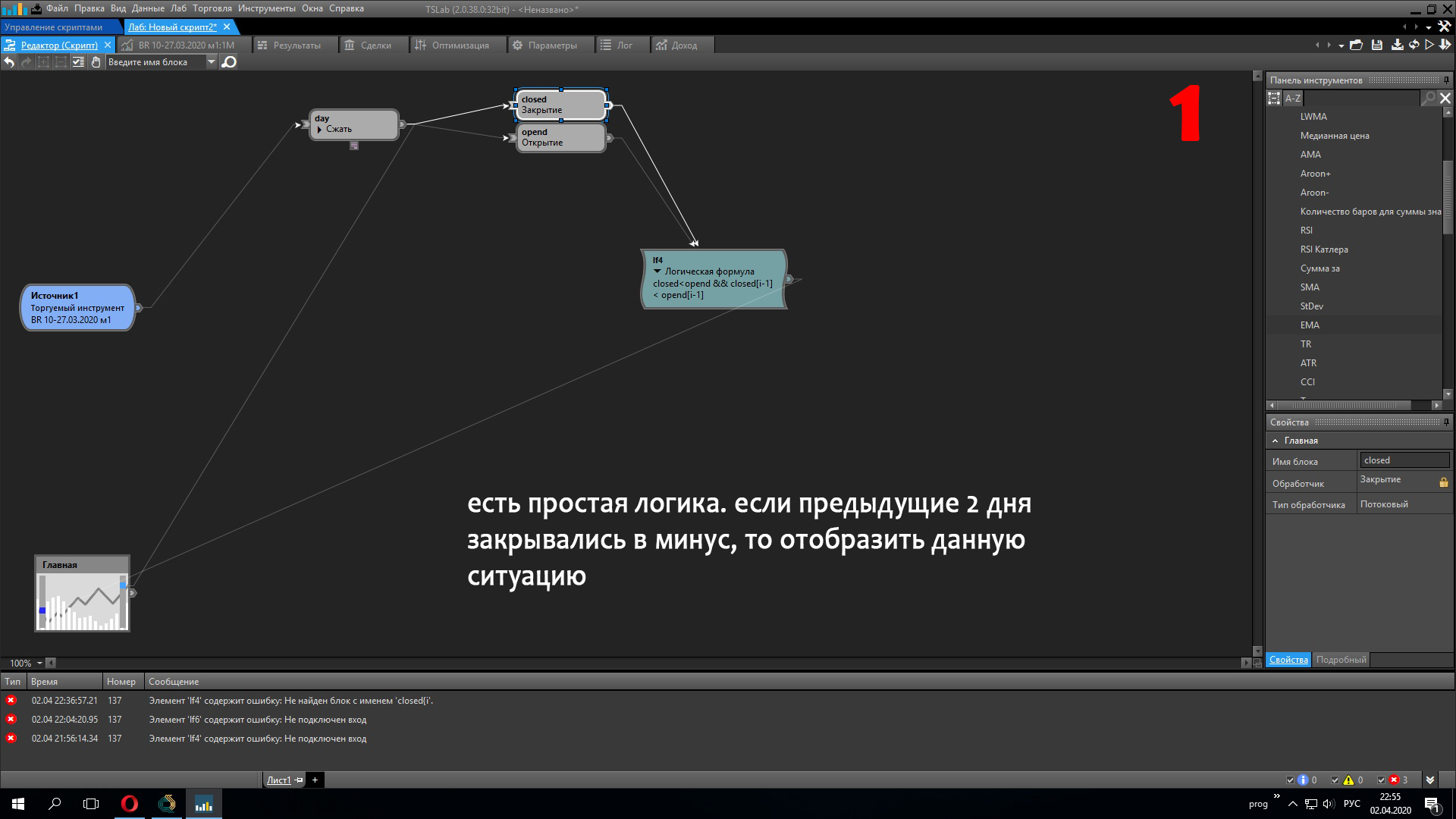Sort tools with the A-Z button
This screenshot has height=819, width=1456.
1293,99
